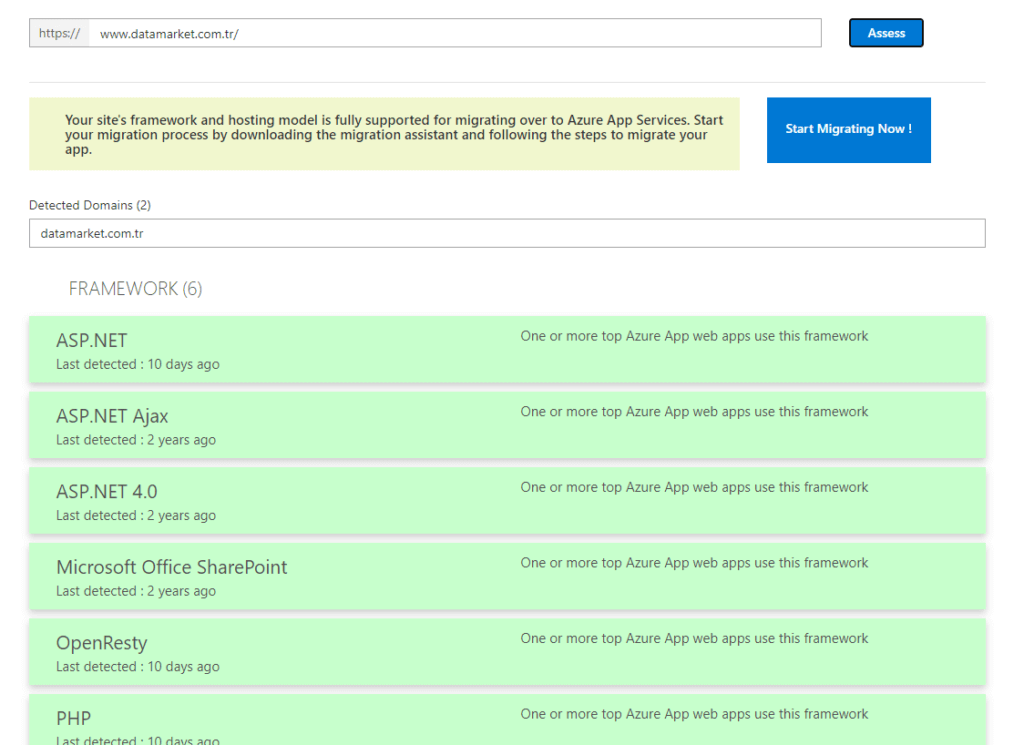Click the Azure usage note in the ASP.NET row

pyautogui.click(x=694, y=336)
